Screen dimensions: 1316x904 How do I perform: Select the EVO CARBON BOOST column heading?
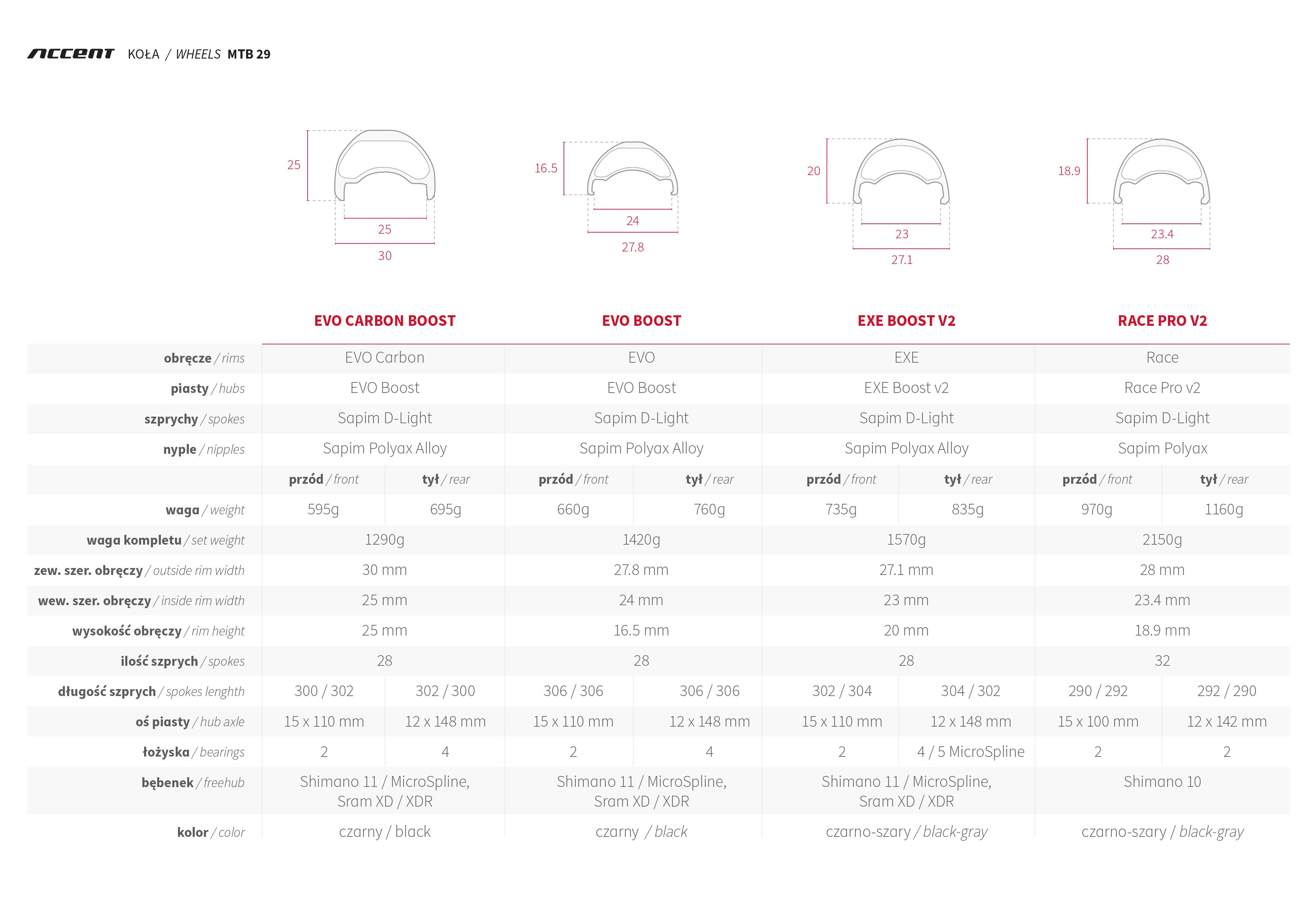click(x=385, y=321)
